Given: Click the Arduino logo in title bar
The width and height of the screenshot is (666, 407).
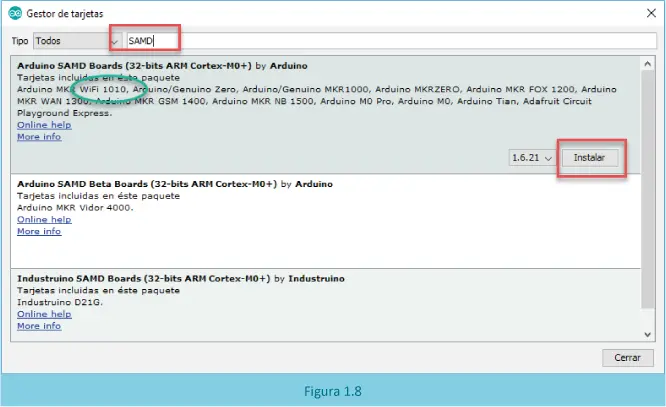Looking at the screenshot, I should [x=15, y=13].
